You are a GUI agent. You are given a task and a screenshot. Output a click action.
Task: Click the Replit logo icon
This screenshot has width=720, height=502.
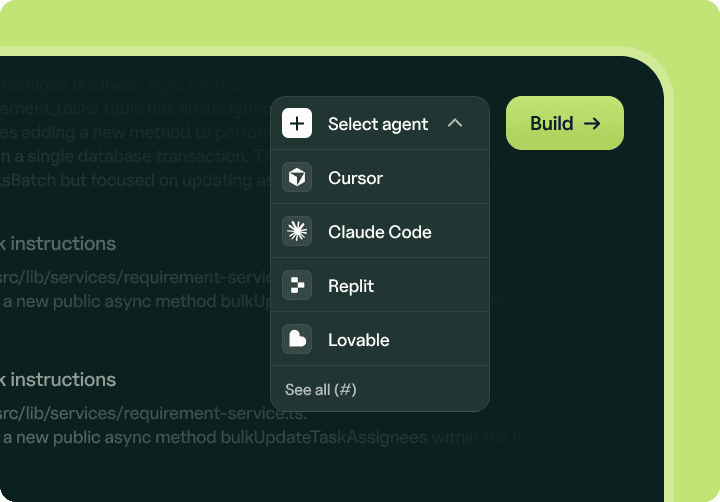pos(297,285)
